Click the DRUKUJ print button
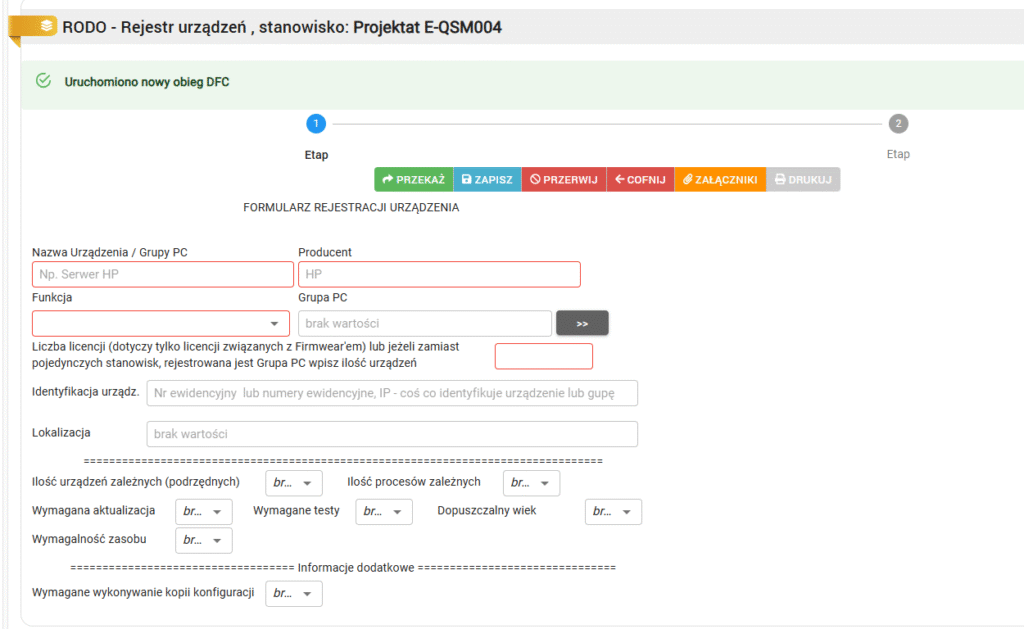 (x=803, y=180)
